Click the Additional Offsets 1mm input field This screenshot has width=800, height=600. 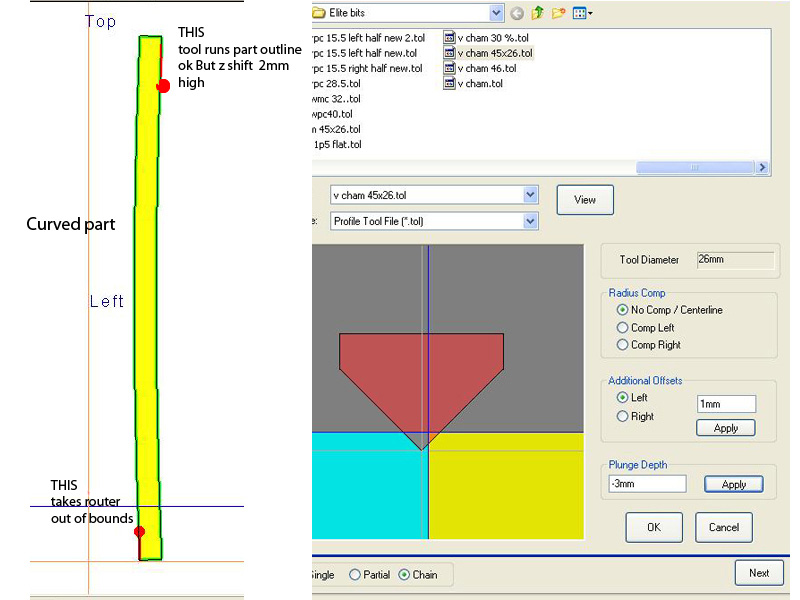coord(725,404)
